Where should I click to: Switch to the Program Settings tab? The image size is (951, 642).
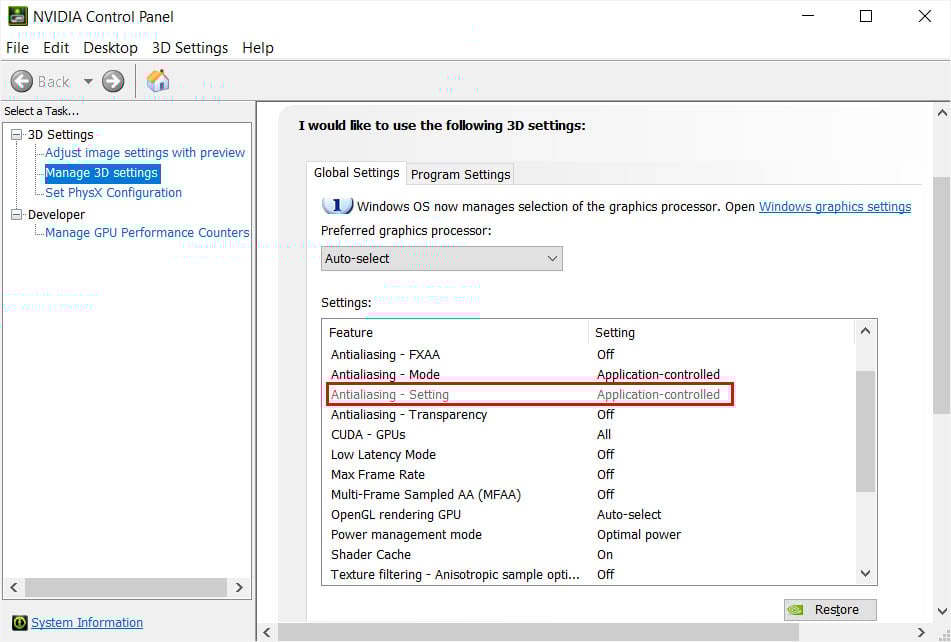[x=460, y=175]
